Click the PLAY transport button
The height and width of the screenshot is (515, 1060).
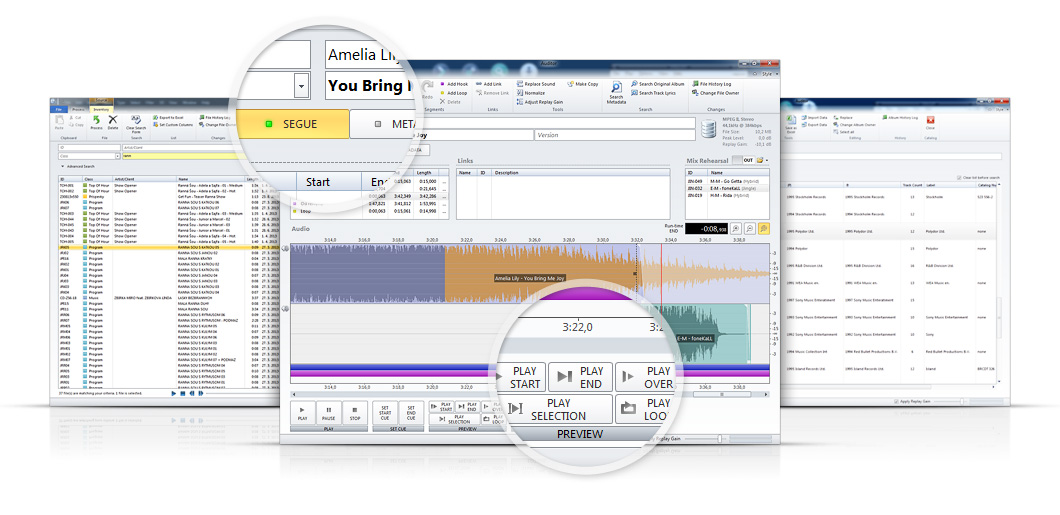point(302,412)
